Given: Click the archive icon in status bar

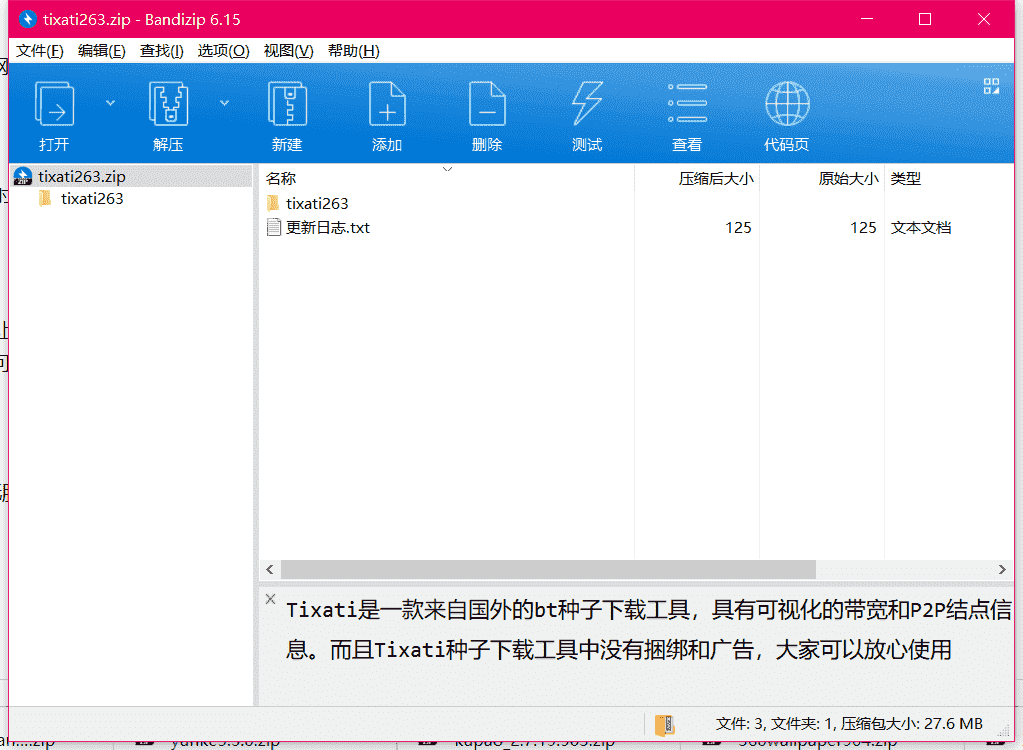Looking at the screenshot, I should (x=665, y=725).
